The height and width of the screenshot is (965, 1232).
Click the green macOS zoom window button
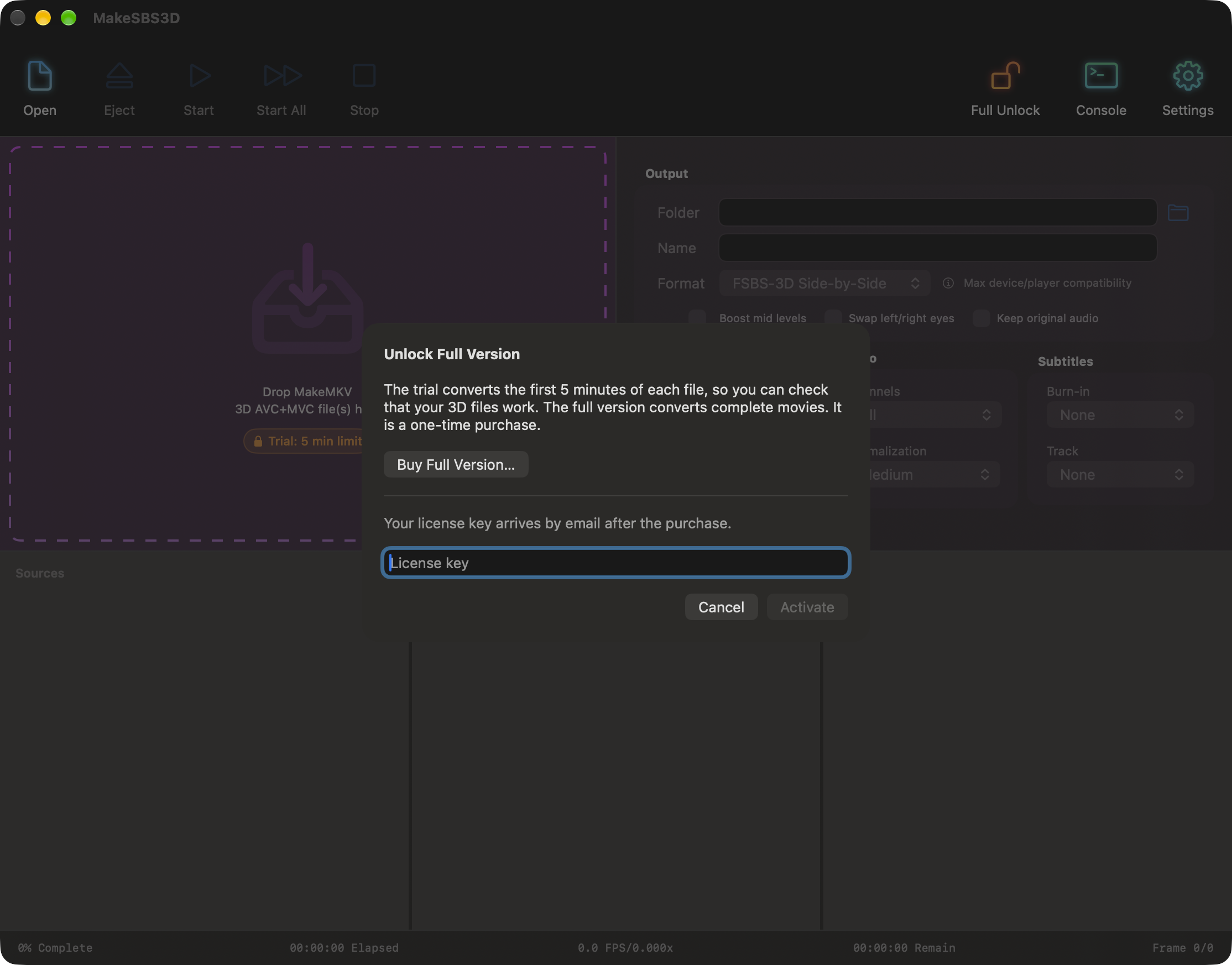click(69, 18)
